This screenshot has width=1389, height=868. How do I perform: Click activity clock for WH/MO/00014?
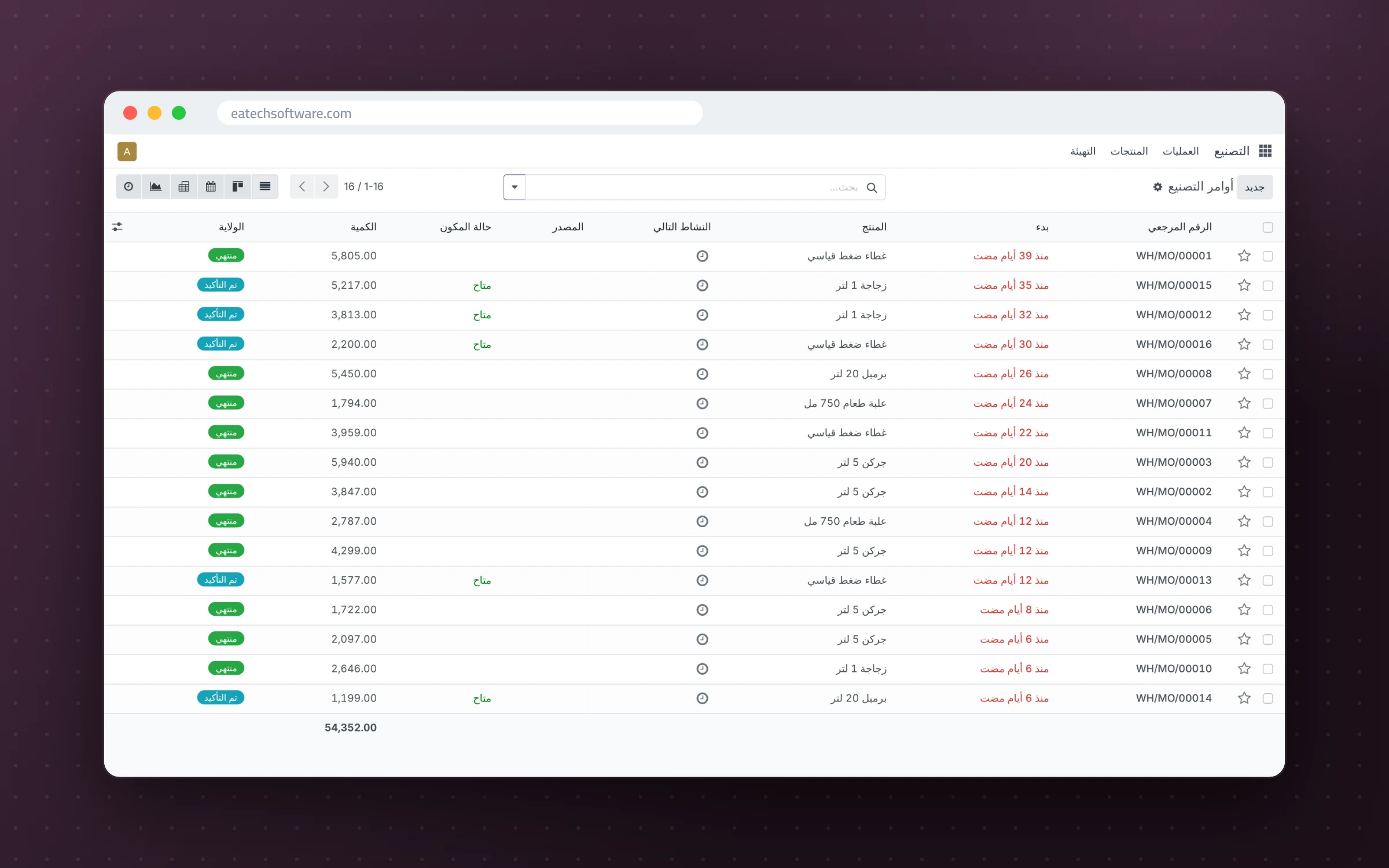pyautogui.click(x=702, y=698)
